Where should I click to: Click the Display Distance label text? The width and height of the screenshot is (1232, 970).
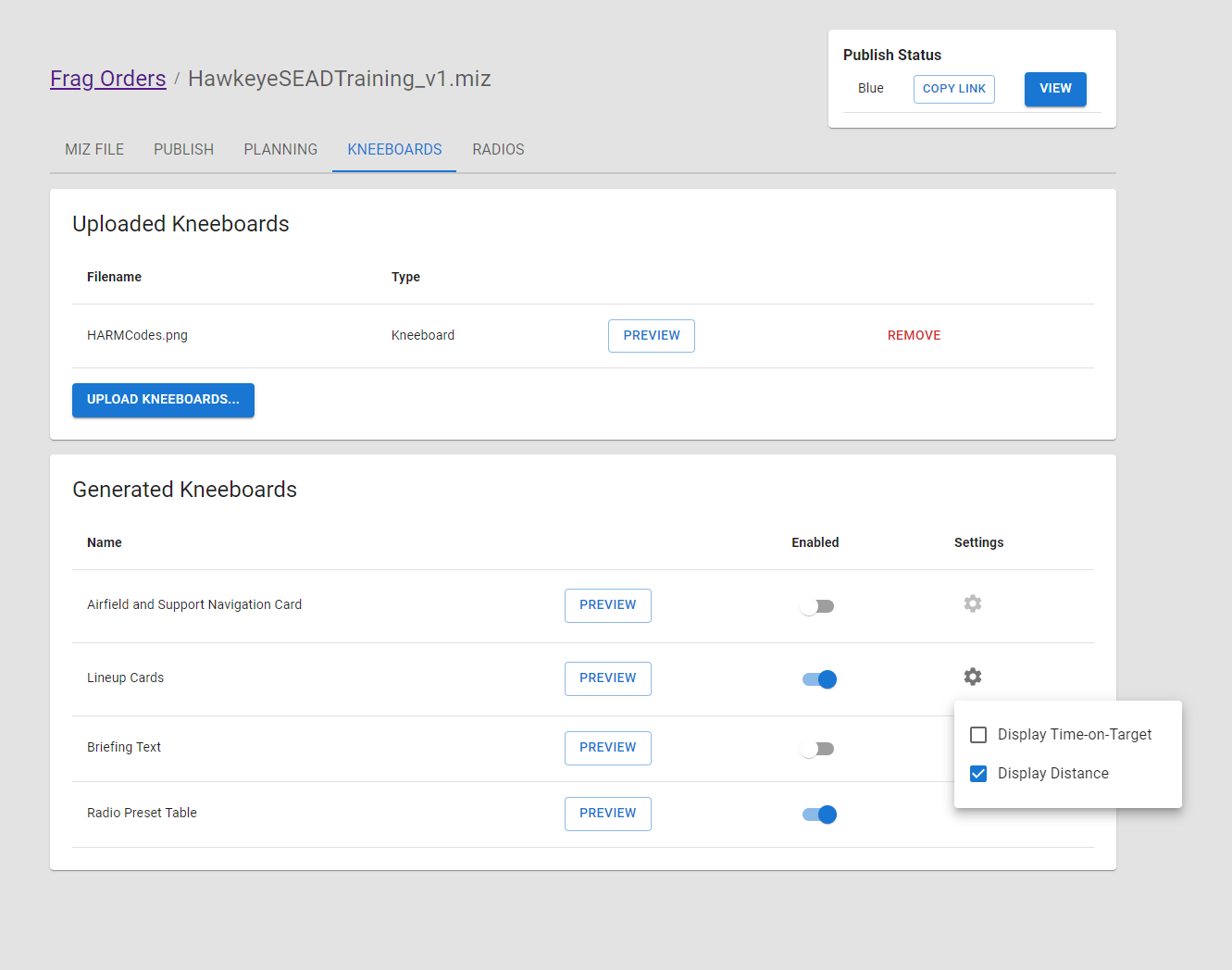[1052, 774]
